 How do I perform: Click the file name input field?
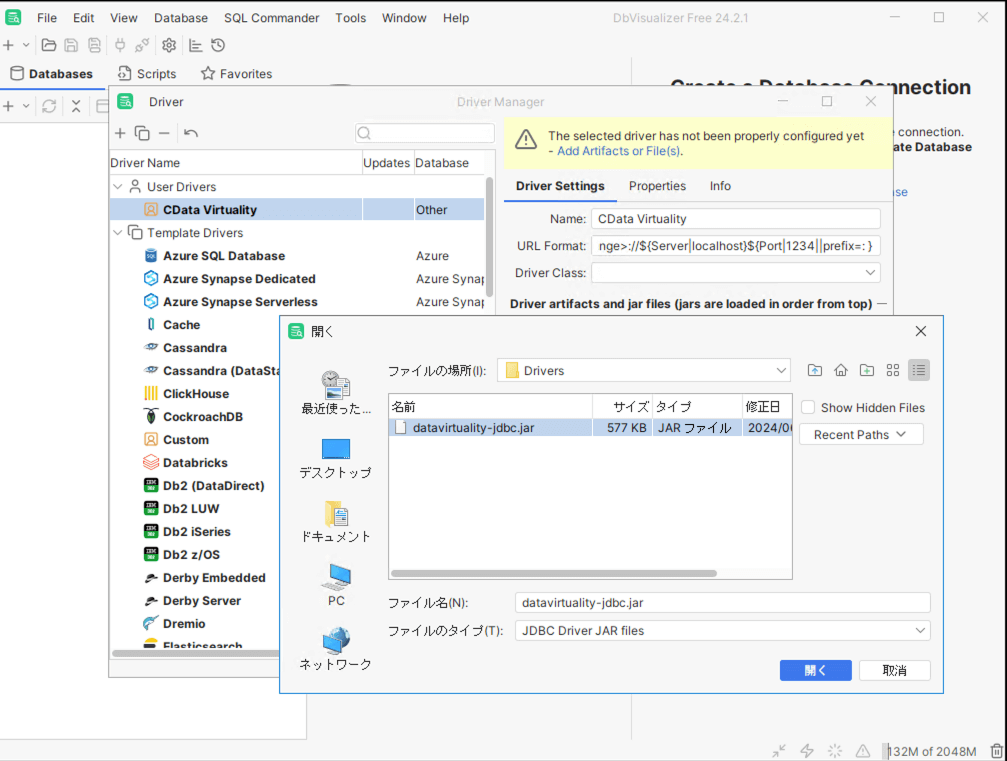coord(722,602)
